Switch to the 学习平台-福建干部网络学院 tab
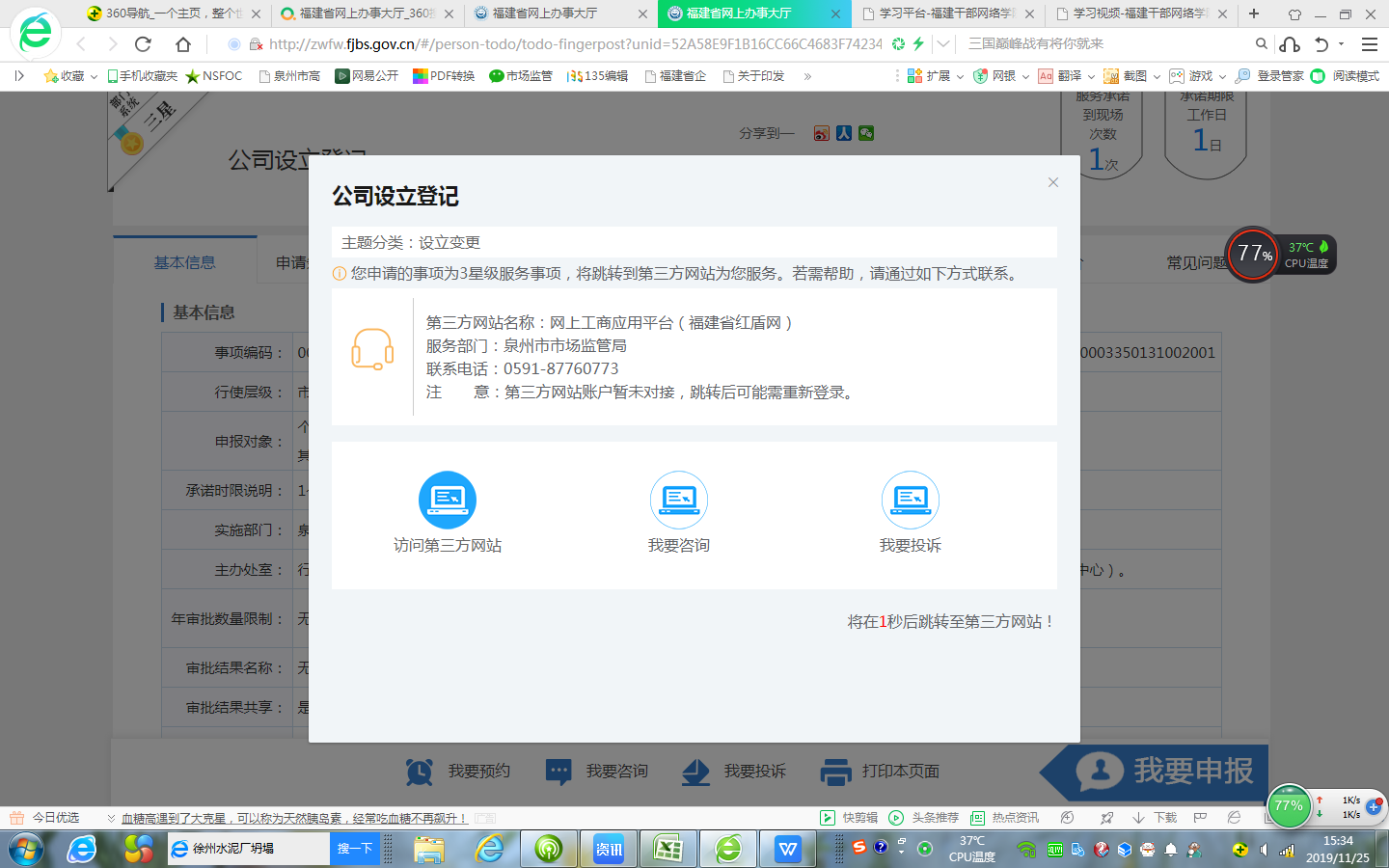This screenshot has width=1389, height=868. click(945, 14)
